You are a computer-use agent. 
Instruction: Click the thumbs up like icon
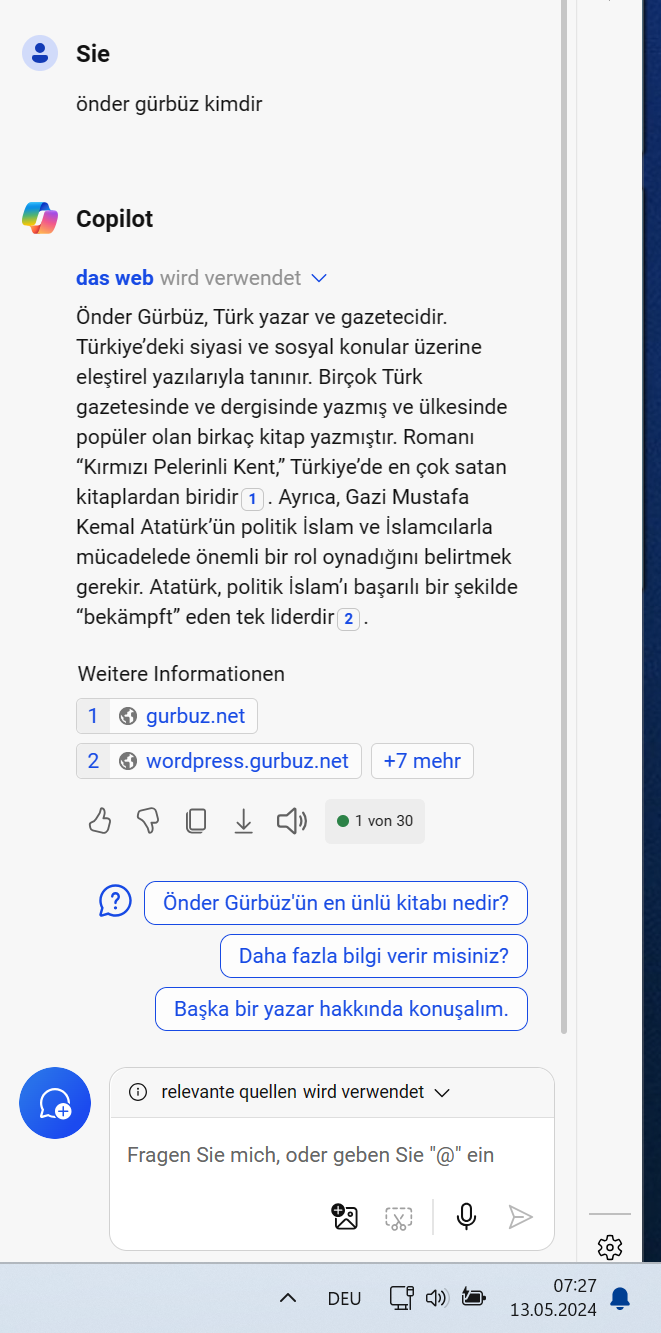tap(99, 821)
